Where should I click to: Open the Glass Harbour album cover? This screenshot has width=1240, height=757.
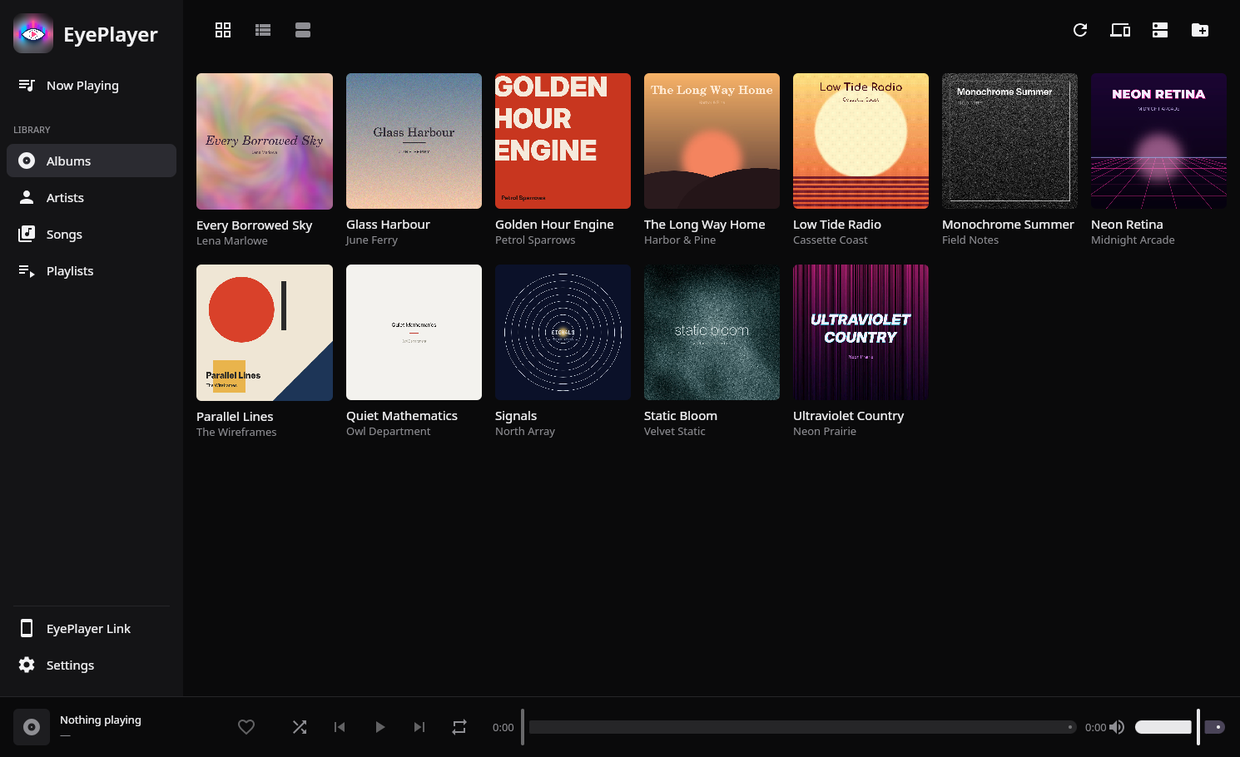[x=414, y=141]
